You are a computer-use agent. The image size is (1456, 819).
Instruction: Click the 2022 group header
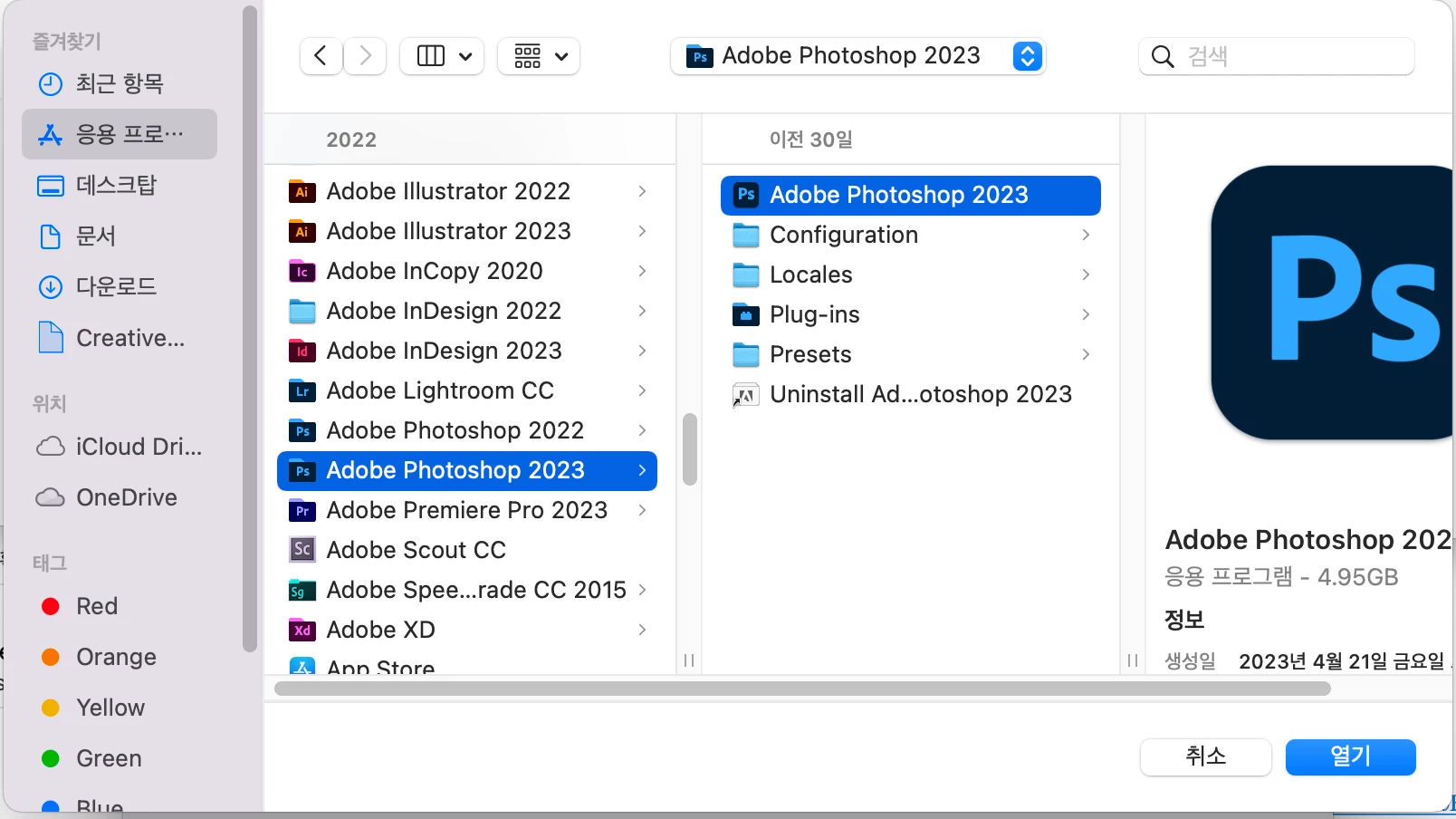point(351,140)
